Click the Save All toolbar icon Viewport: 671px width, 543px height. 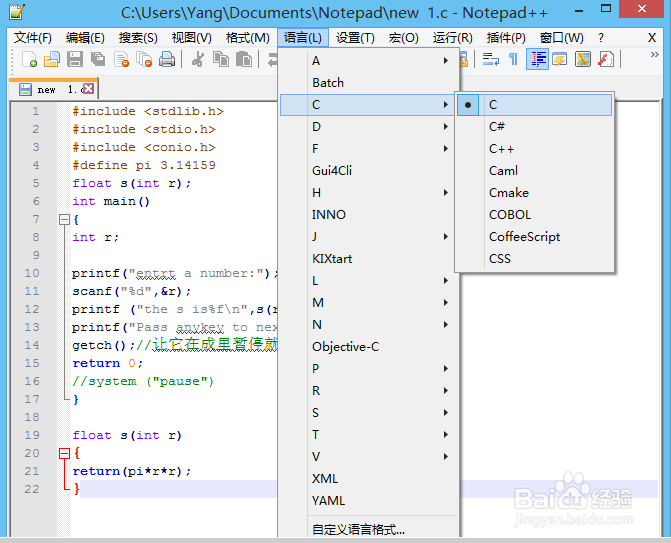98,59
